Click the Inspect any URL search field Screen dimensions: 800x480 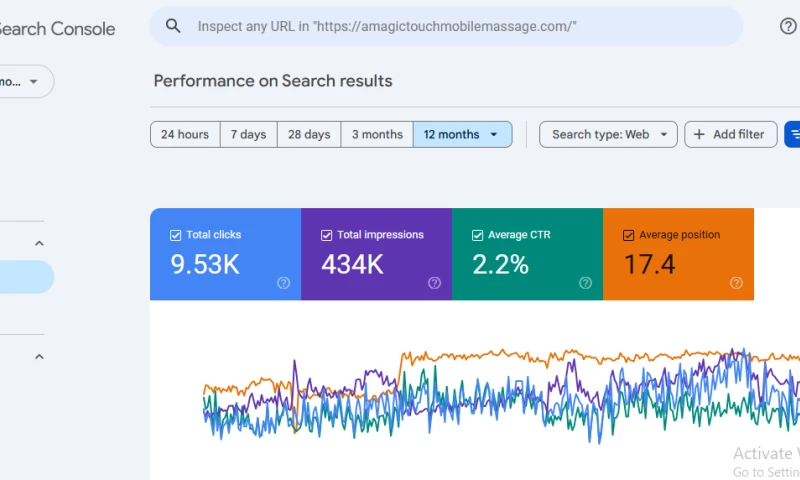pyautogui.click(x=446, y=26)
